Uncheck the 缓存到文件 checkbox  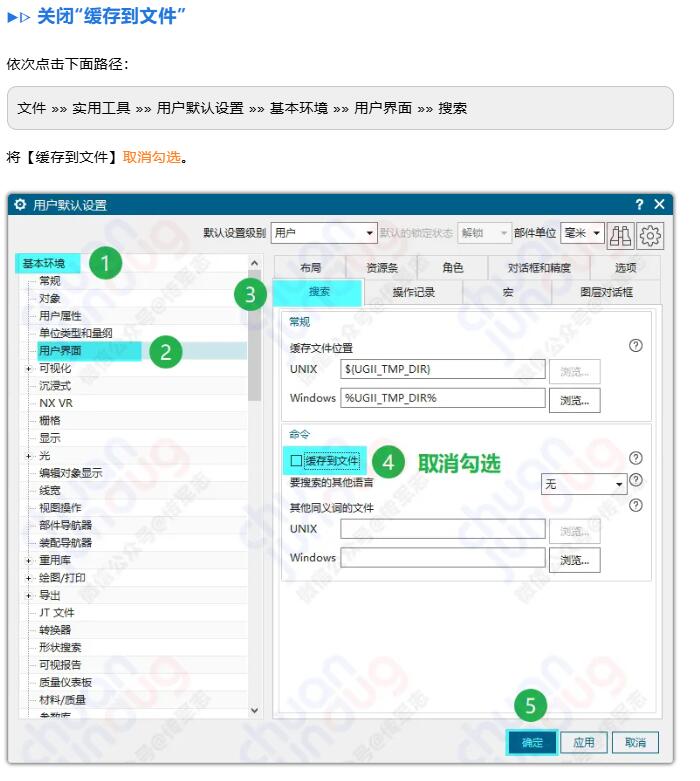tap(295, 461)
